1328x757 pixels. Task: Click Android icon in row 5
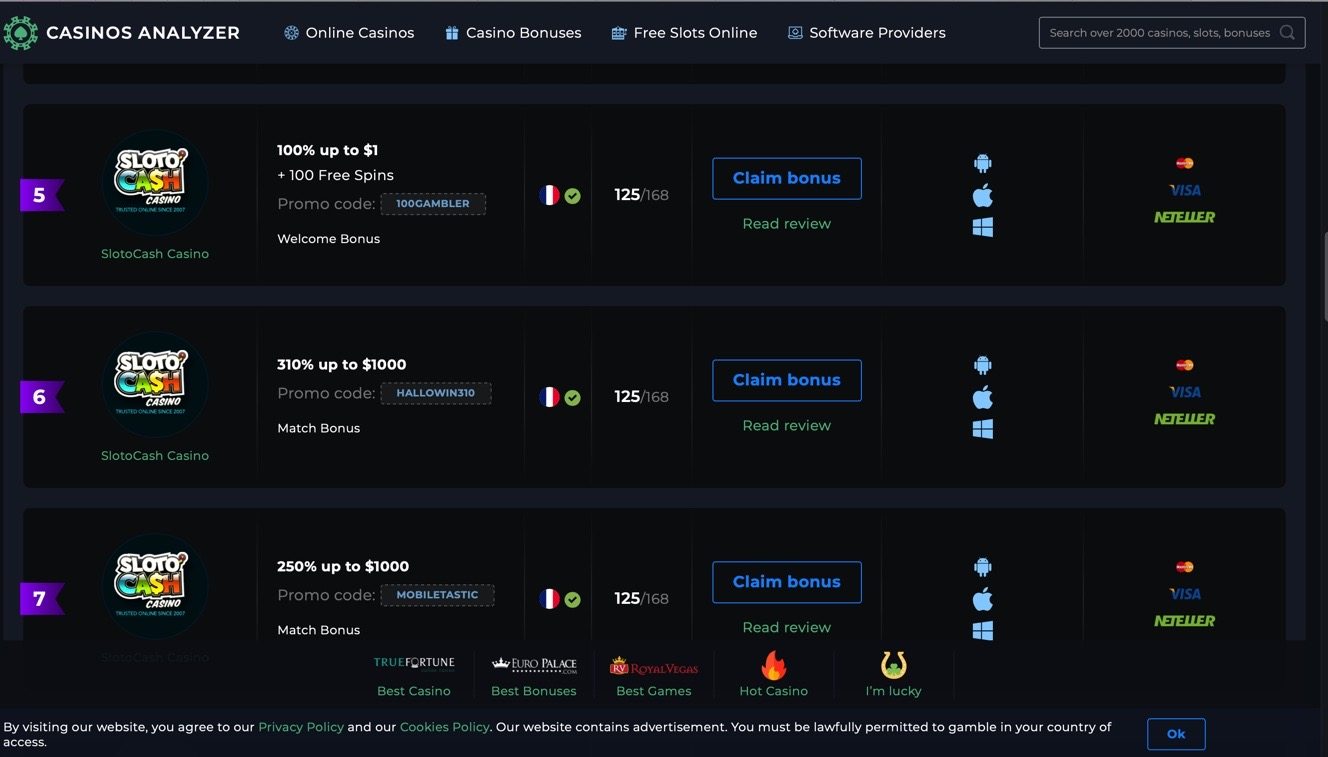pyautogui.click(x=983, y=163)
